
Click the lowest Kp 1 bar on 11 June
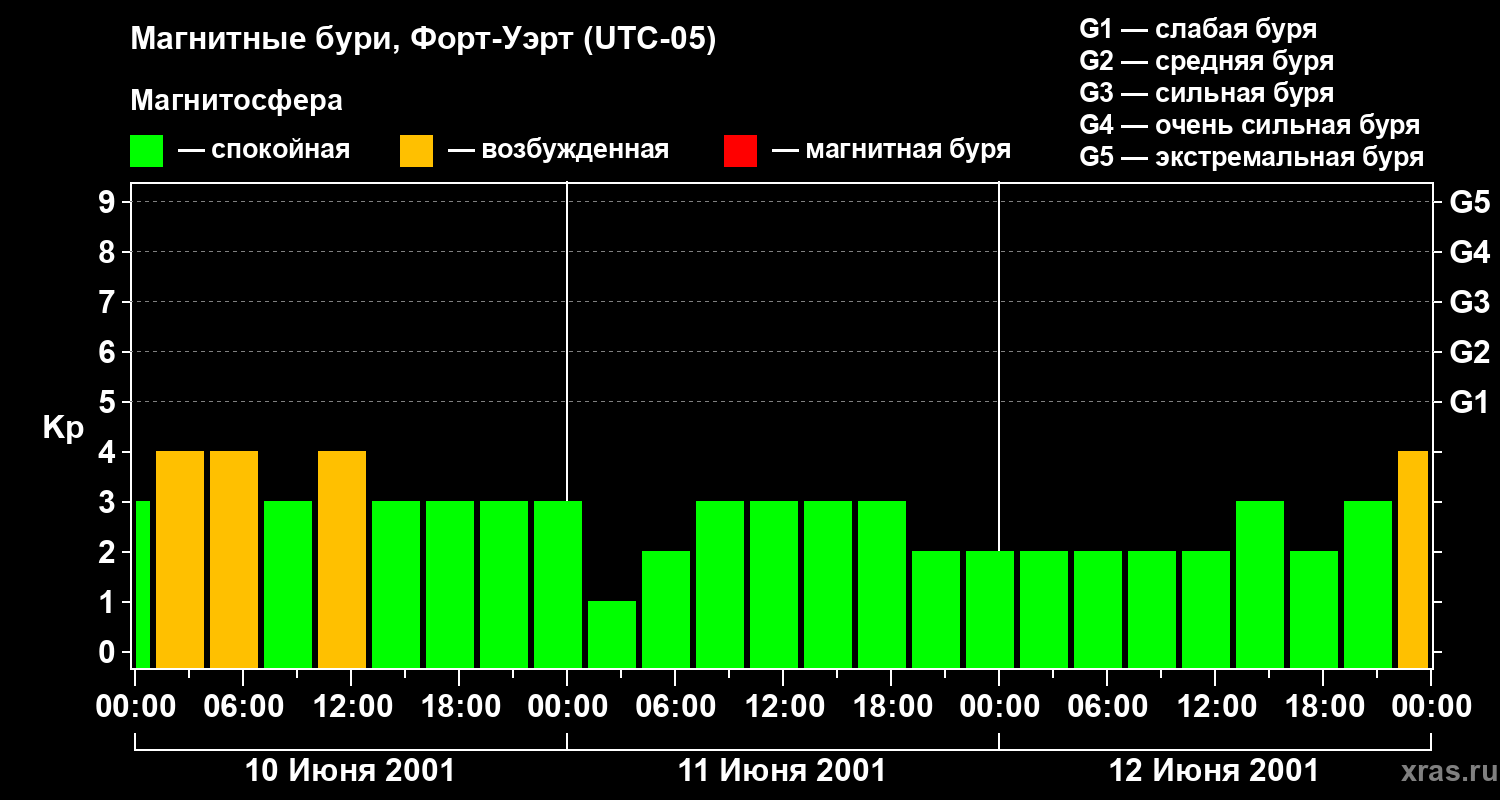tap(612, 634)
